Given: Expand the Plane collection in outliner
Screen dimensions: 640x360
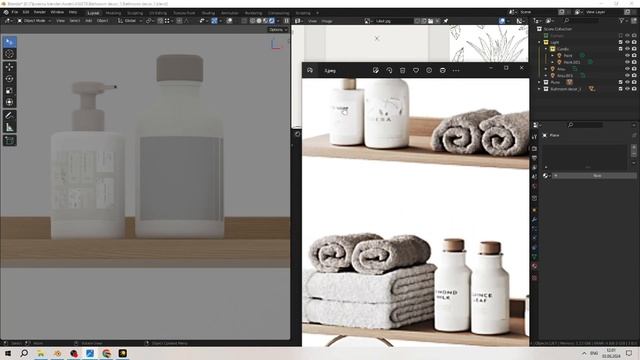Looking at the screenshot, I should pyautogui.click(x=540, y=82).
